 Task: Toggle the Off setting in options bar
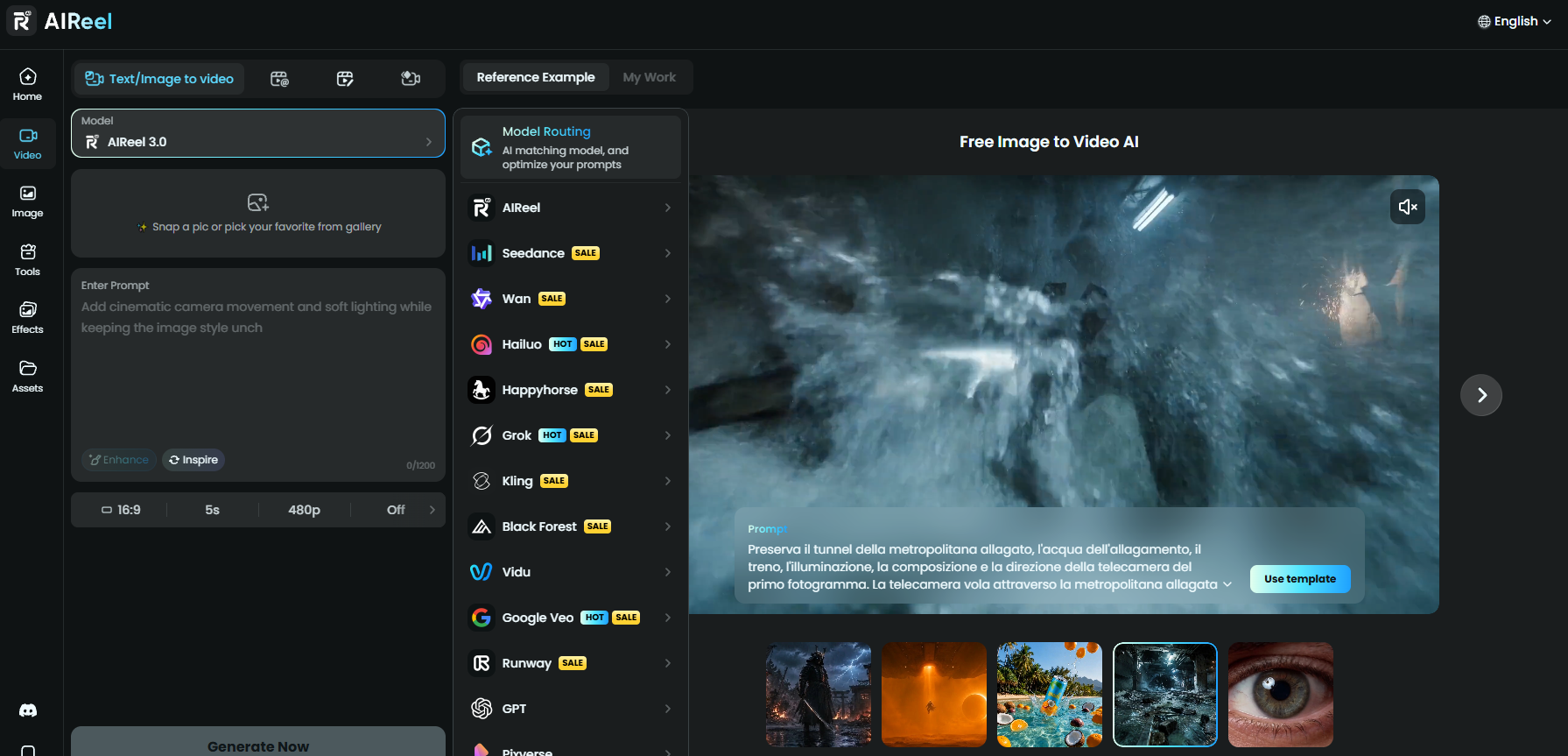(396, 510)
